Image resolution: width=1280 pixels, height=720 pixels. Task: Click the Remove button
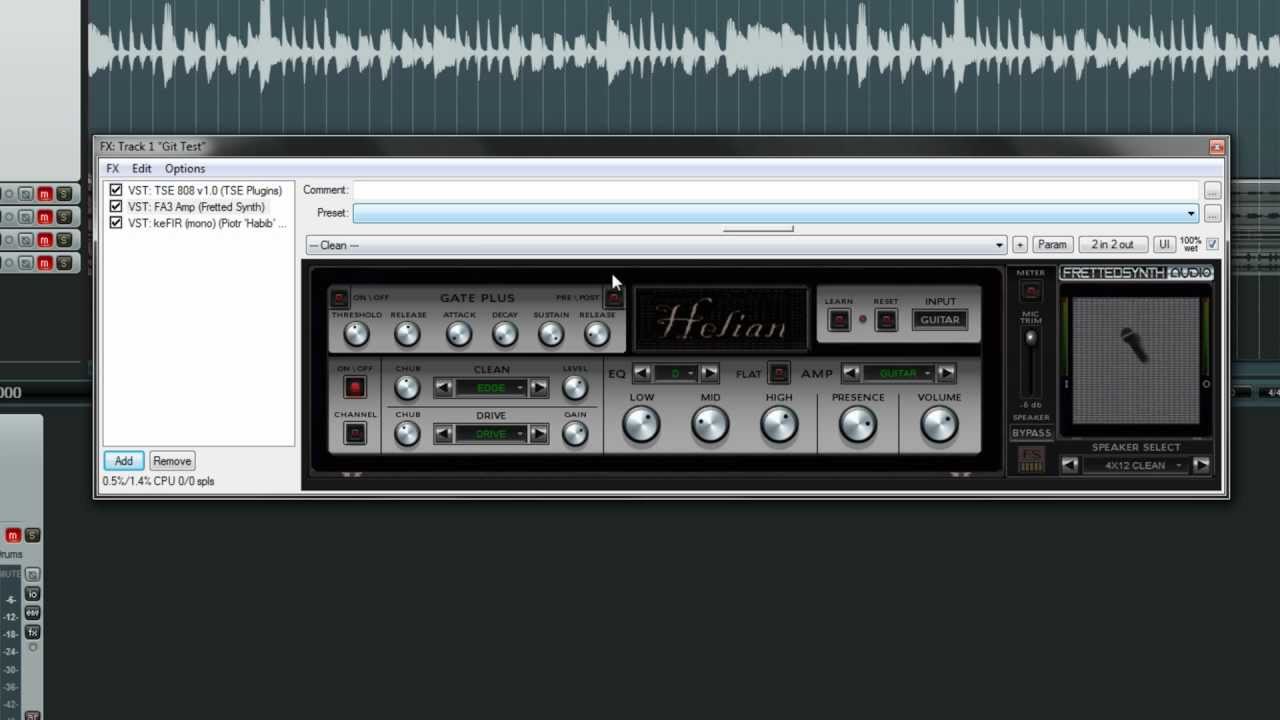coord(172,461)
